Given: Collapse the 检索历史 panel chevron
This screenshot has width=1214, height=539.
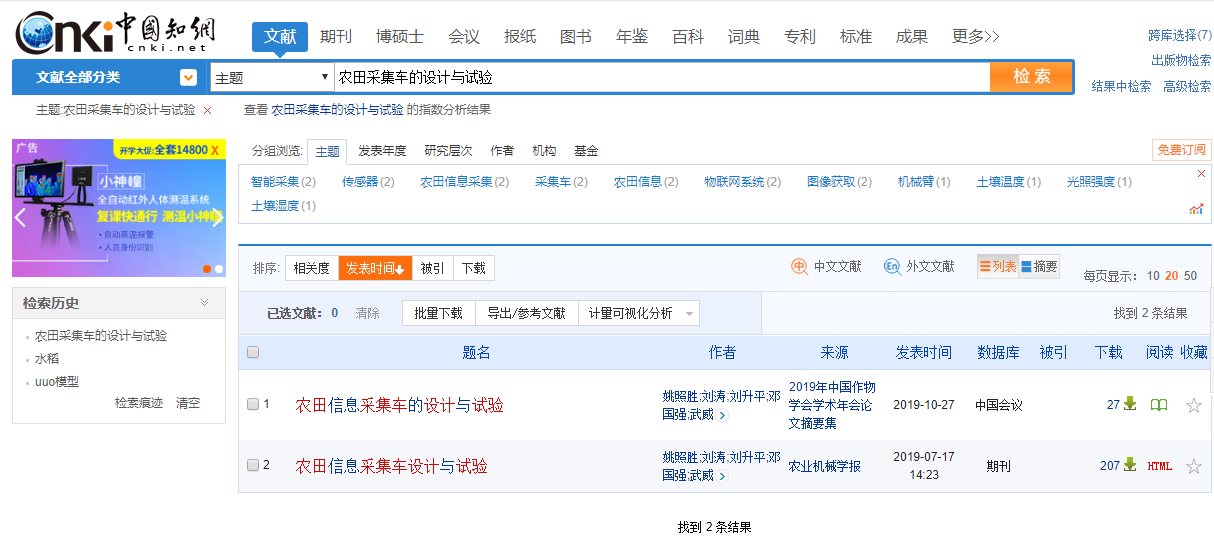Looking at the screenshot, I should [205, 302].
